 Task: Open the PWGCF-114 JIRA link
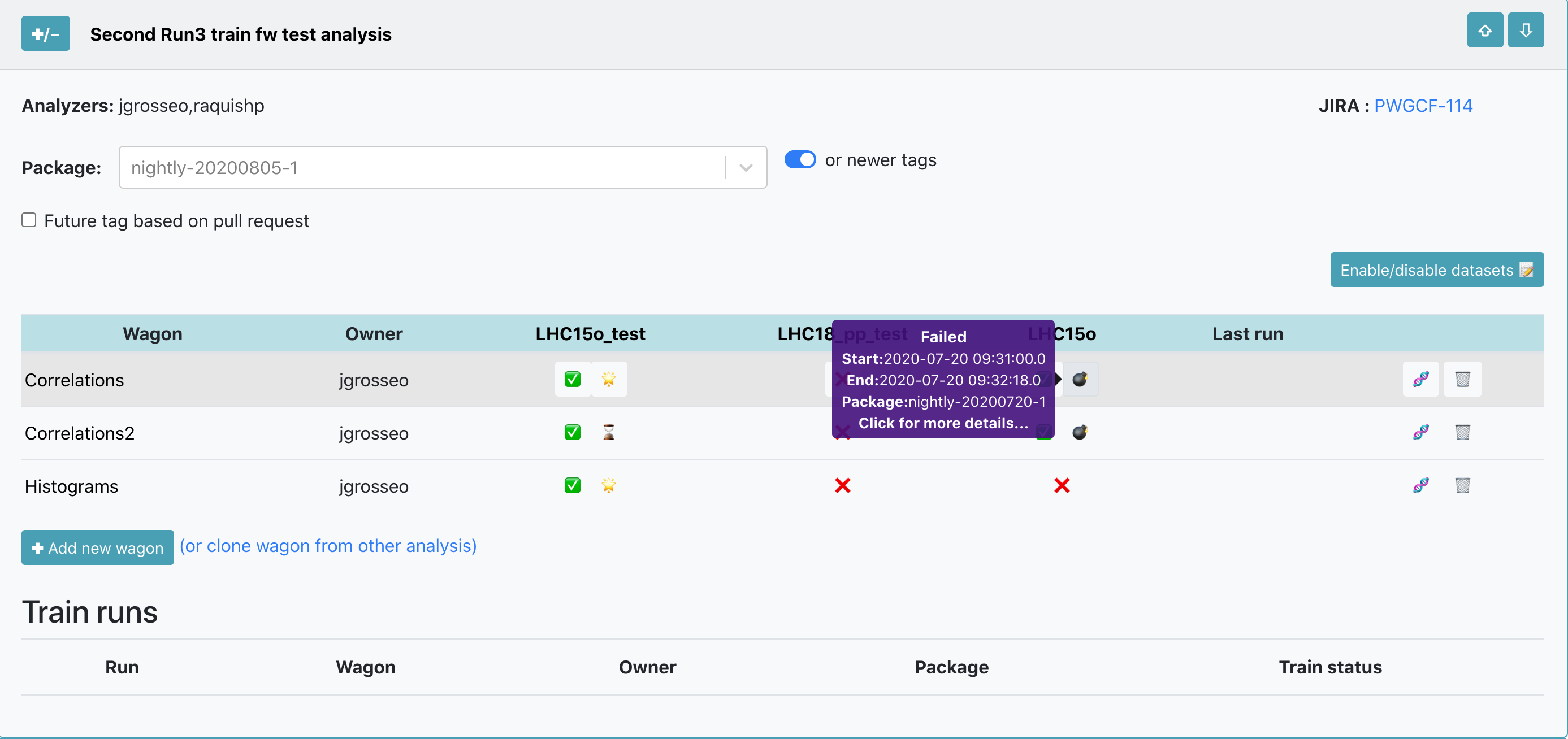[x=1423, y=106]
